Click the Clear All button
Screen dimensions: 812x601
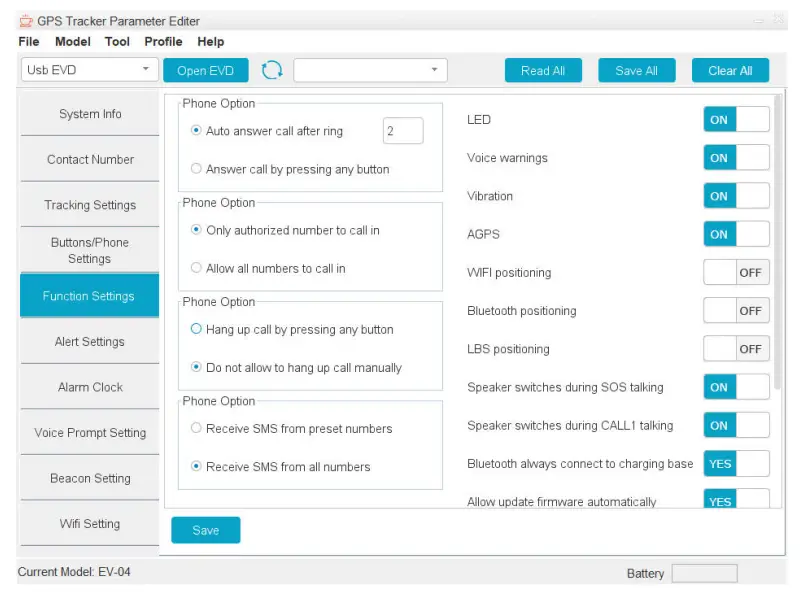pyautogui.click(x=730, y=70)
